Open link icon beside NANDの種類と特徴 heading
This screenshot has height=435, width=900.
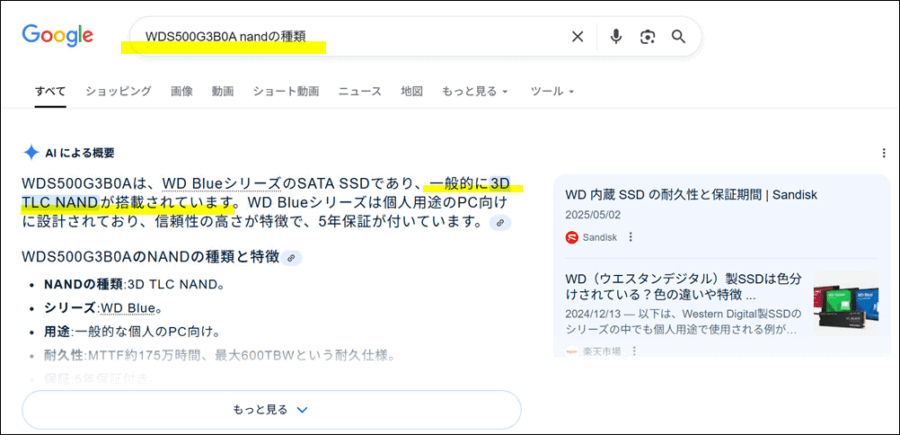pos(291,258)
